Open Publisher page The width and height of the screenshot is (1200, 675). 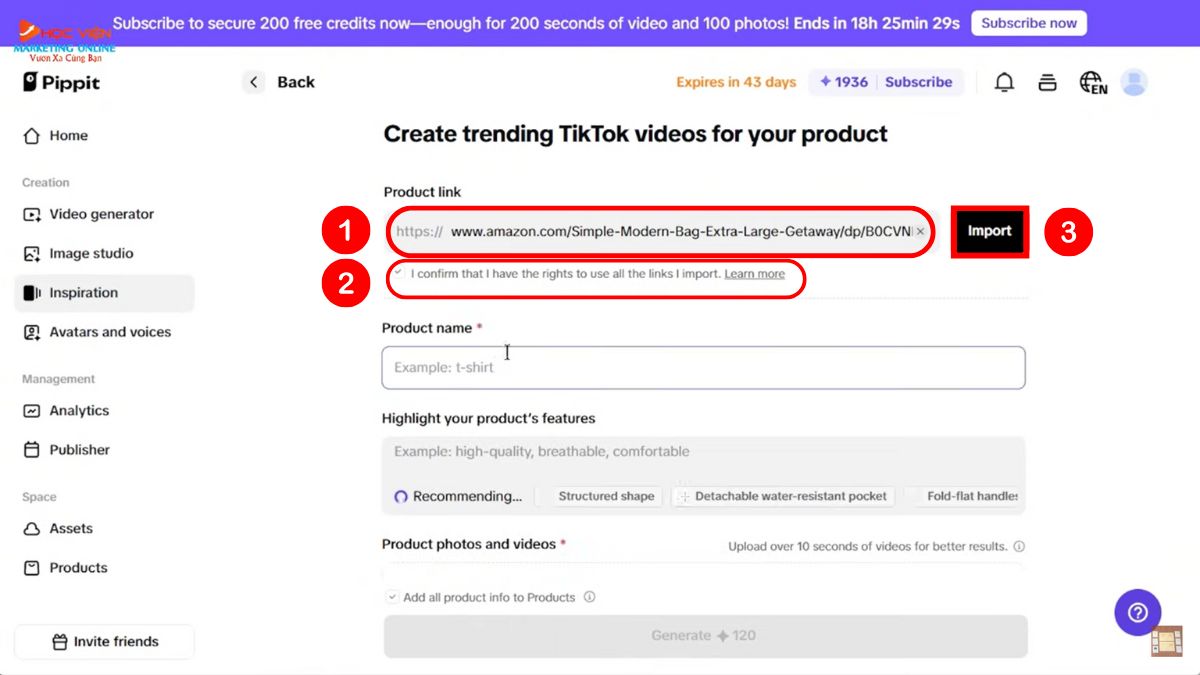pos(104,450)
